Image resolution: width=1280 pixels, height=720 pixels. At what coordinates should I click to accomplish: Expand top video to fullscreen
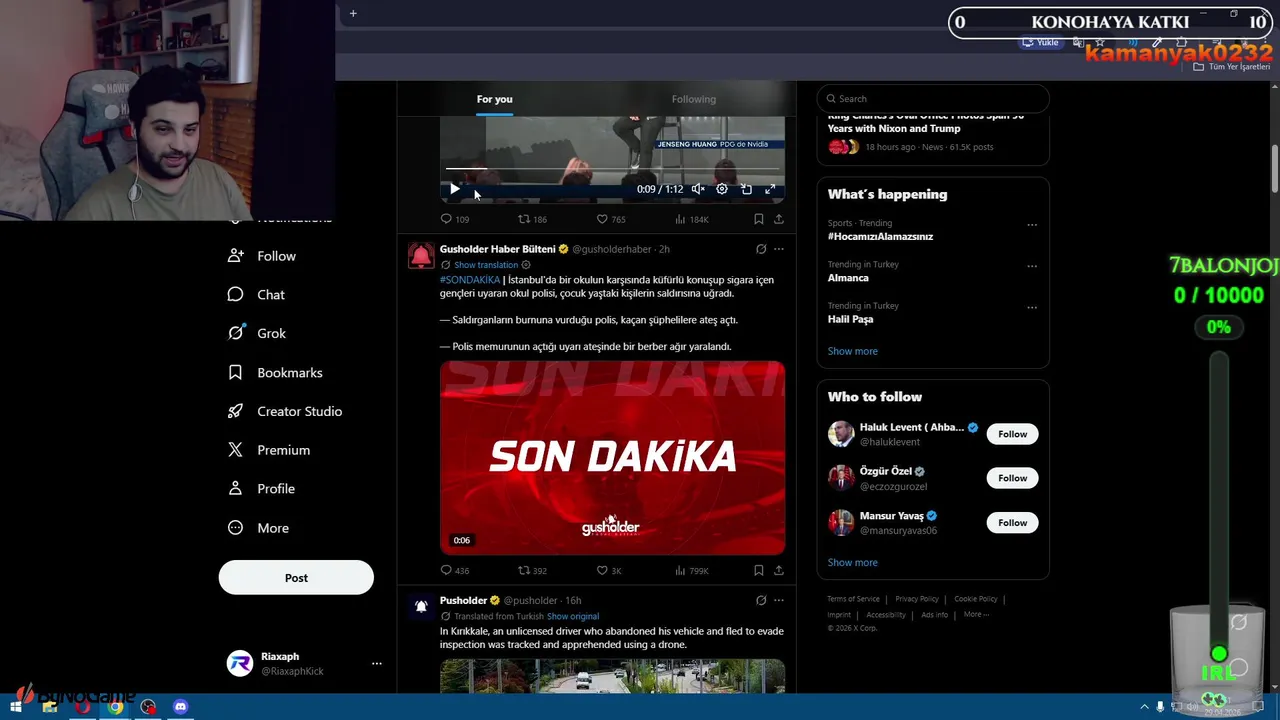770,189
